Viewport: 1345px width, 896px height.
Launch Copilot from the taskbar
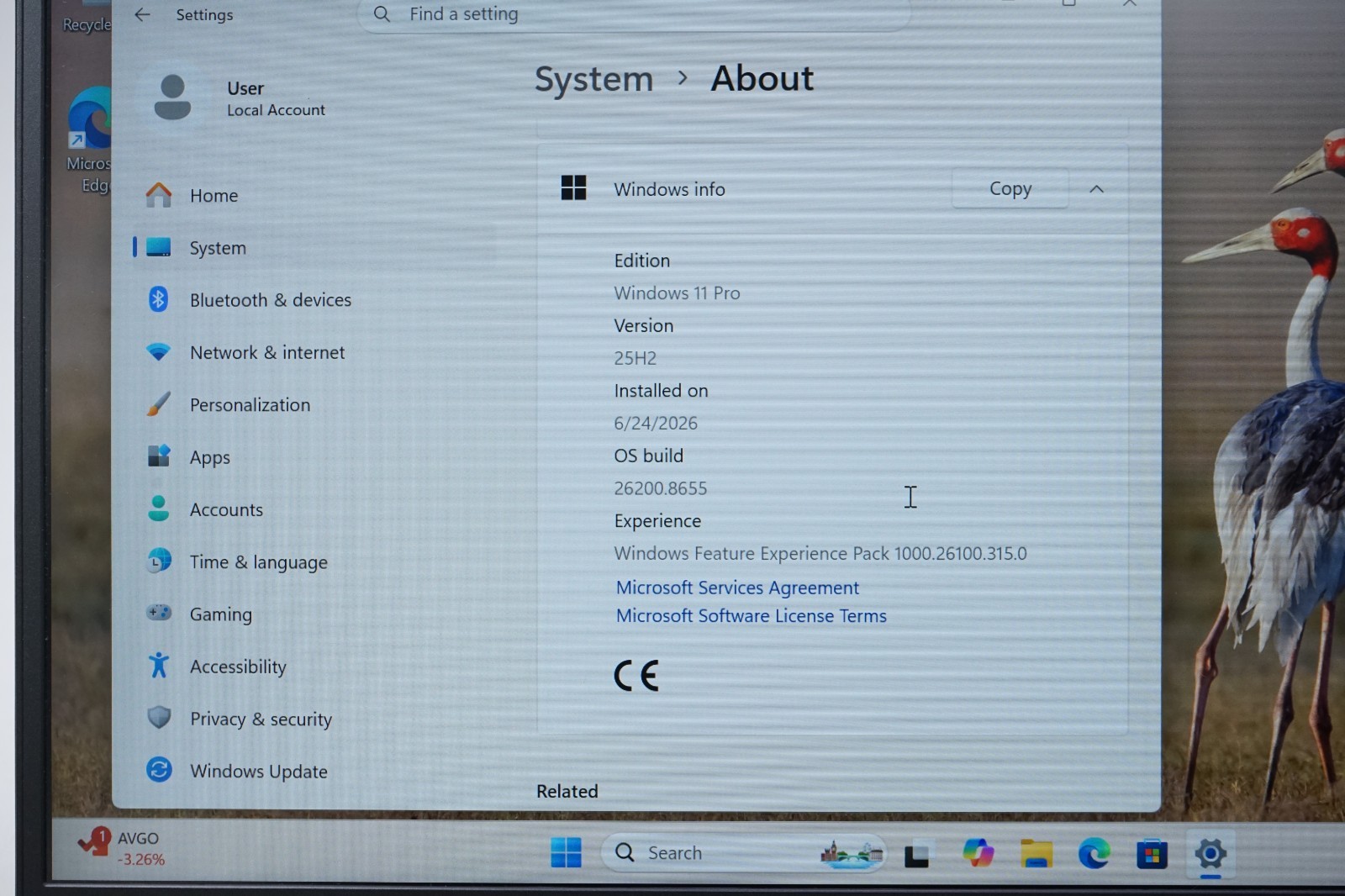pyautogui.click(x=978, y=853)
